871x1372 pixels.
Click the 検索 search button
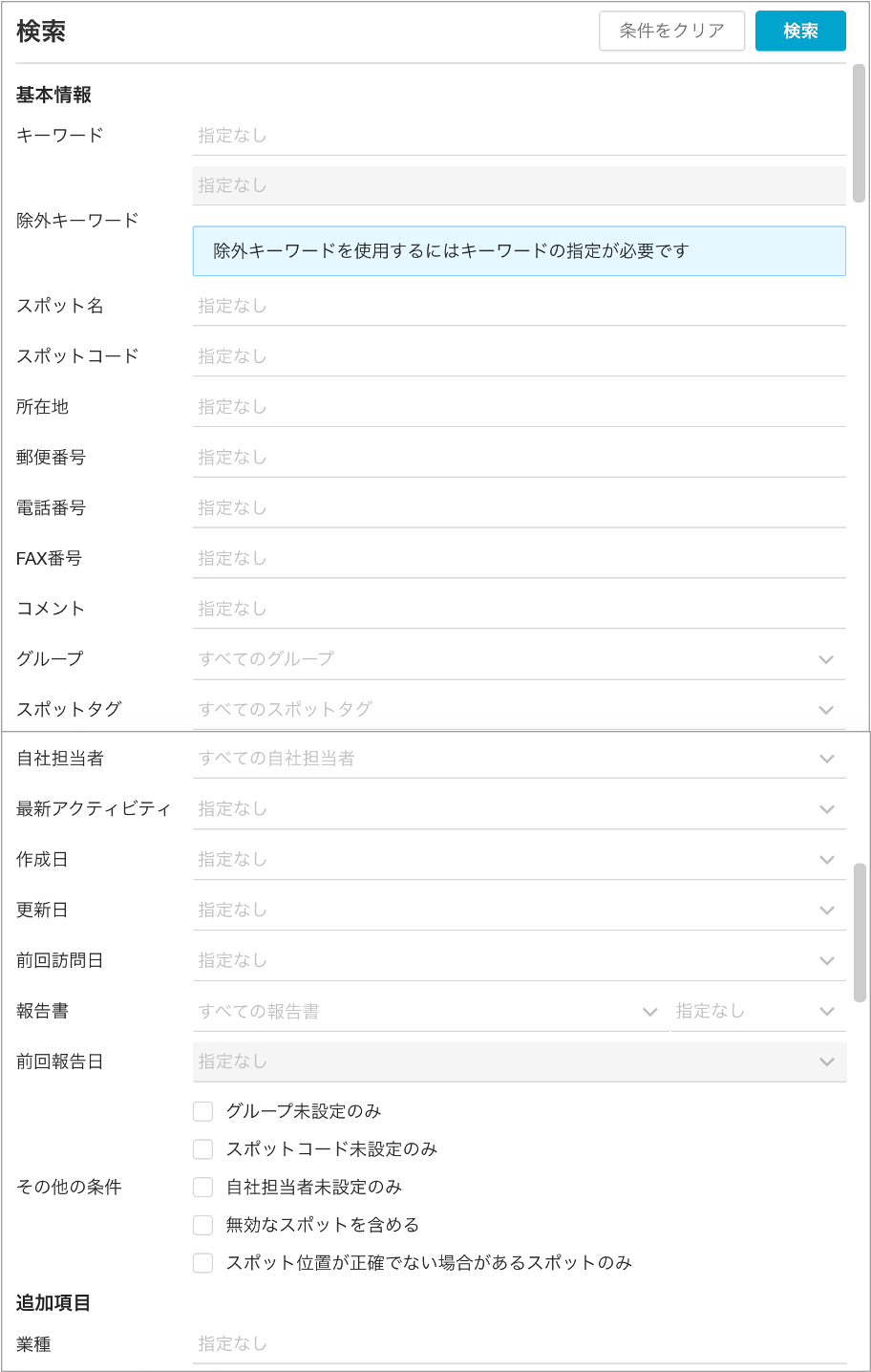coord(800,32)
